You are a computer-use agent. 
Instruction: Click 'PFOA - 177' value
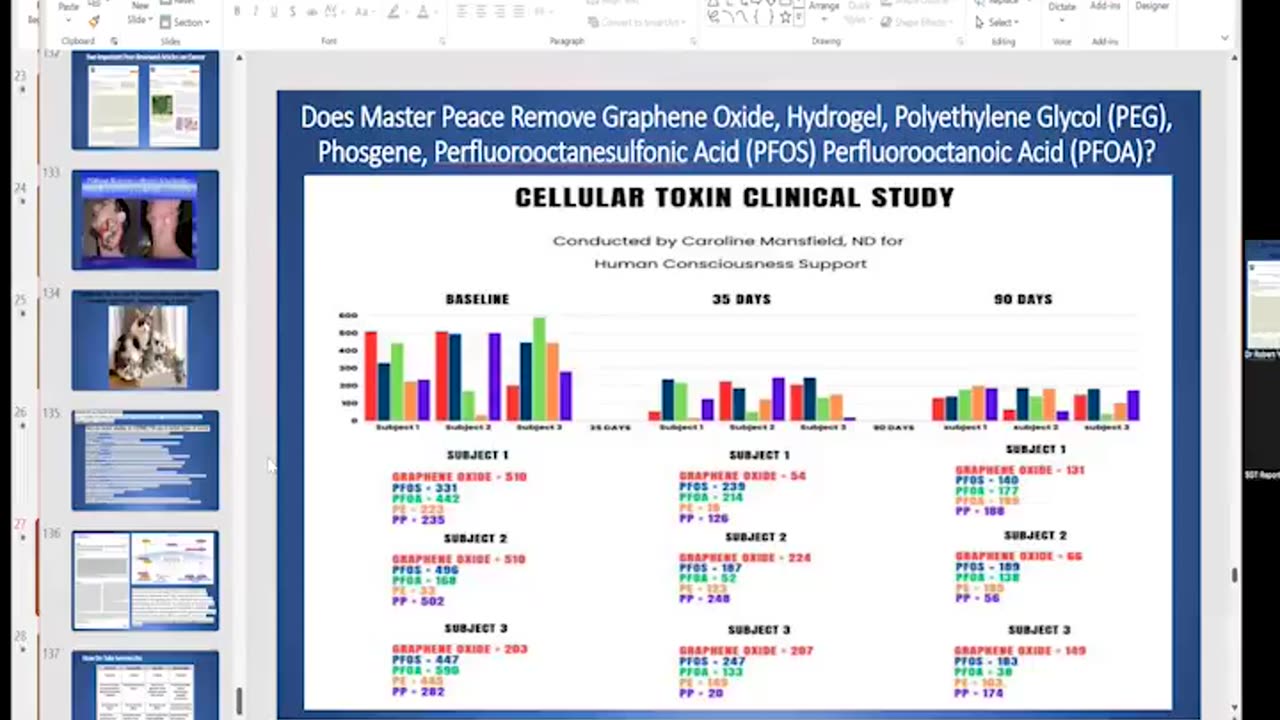coord(987,491)
